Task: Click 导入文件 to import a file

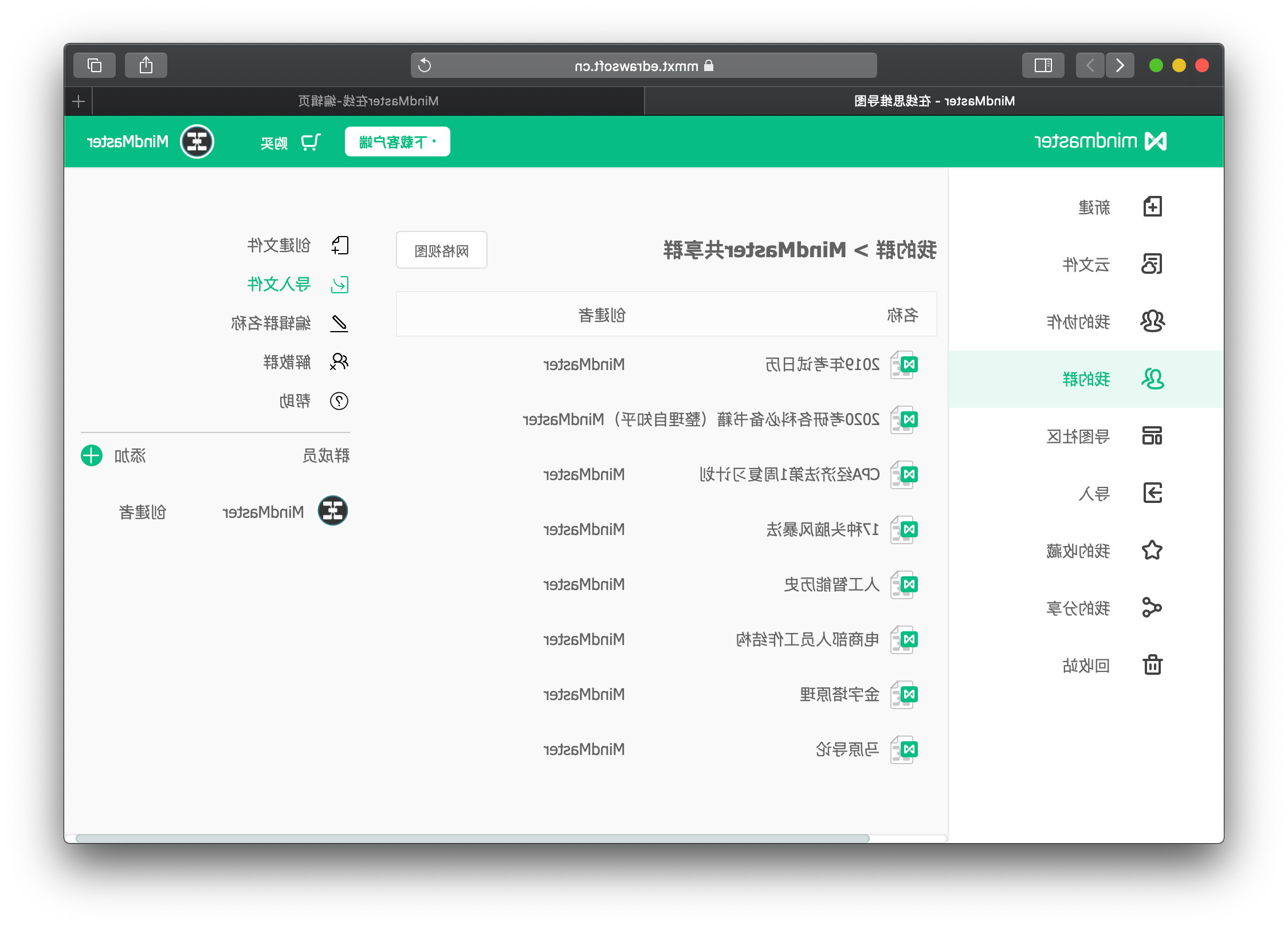Action: pyautogui.click(x=298, y=284)
